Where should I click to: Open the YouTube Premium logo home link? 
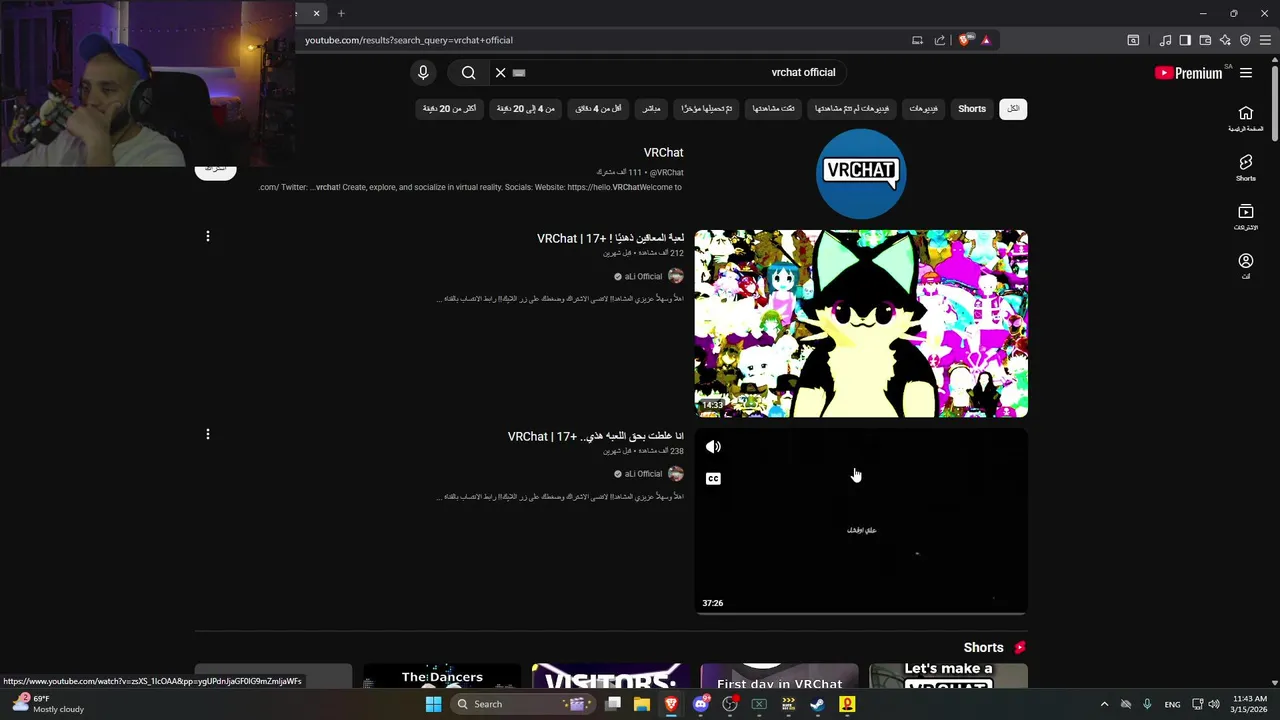pos(1188,73)
